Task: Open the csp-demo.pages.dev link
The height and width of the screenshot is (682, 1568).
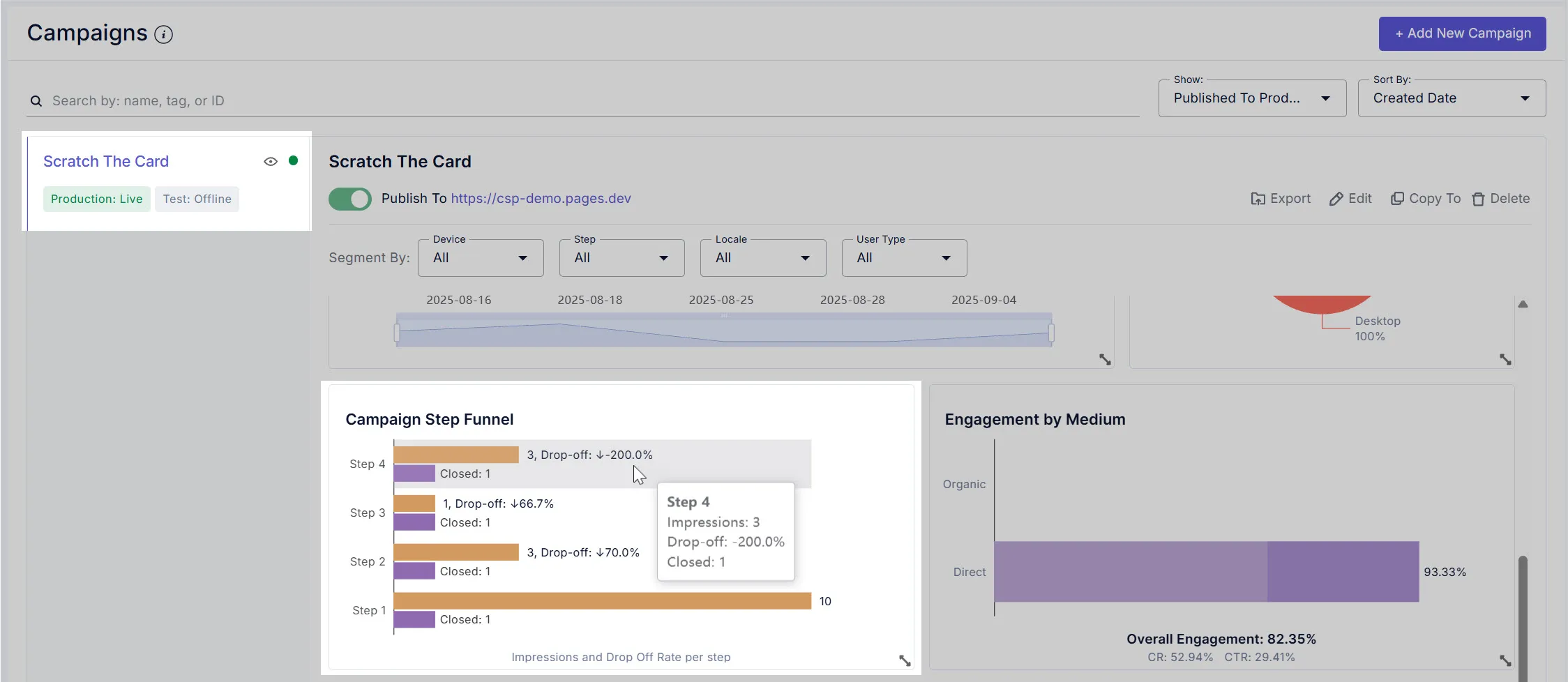Action: click(541, 199)
